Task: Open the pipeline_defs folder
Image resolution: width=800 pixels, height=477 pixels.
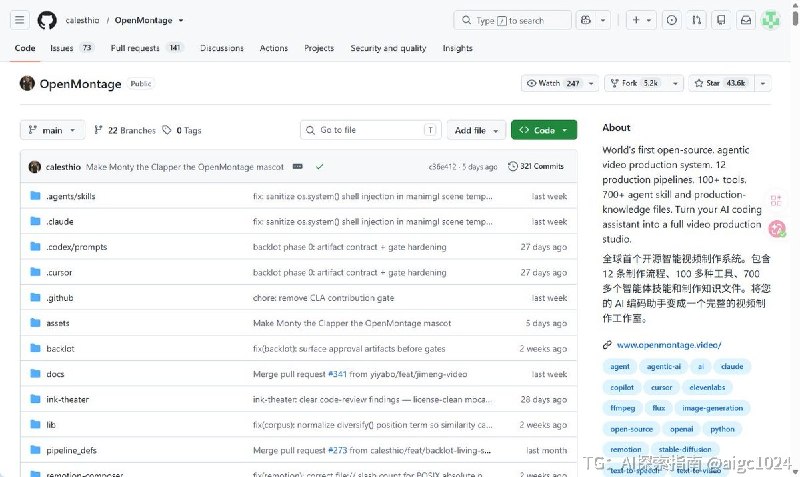Action: pos(71,450)
